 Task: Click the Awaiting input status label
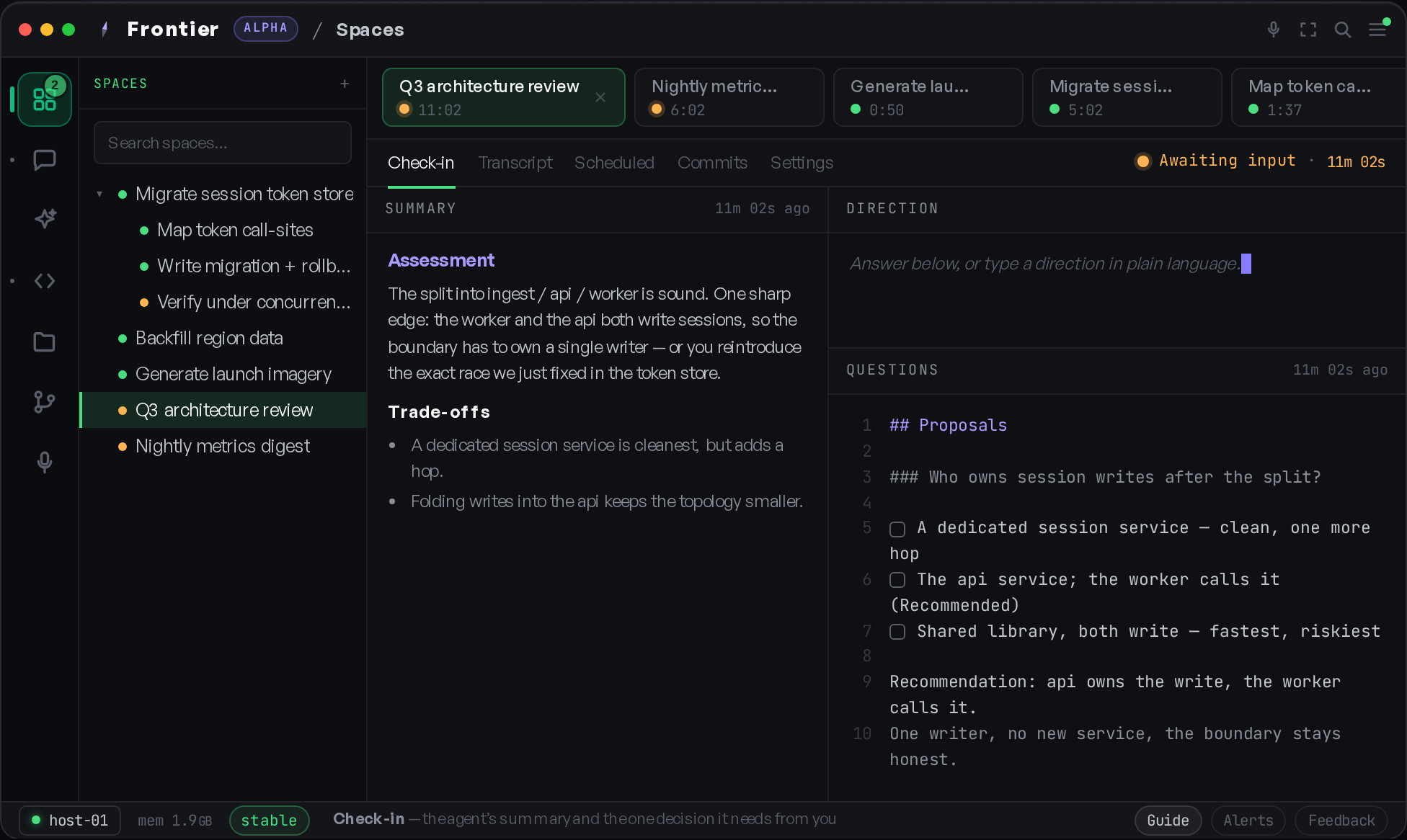[x=1227, y=161]
